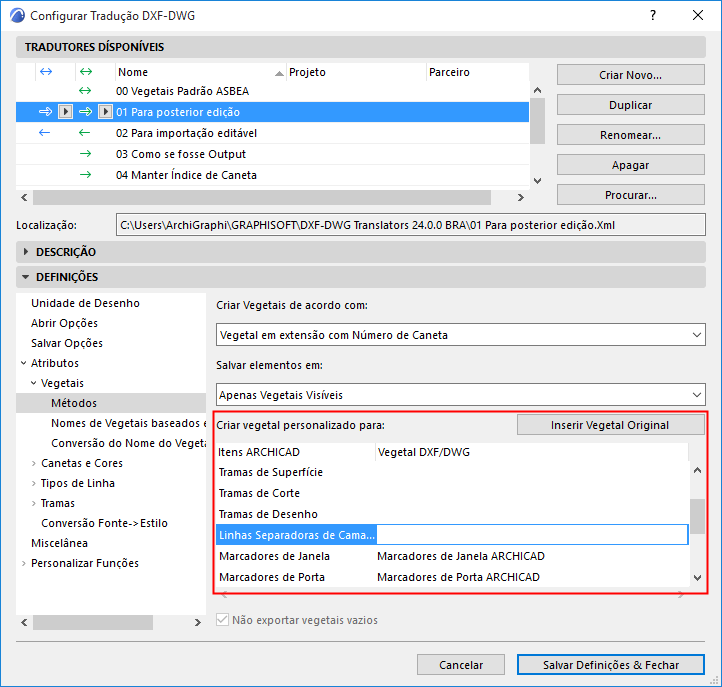Viewport: 722px width, 687px height.
Task: Click the second play-button box beside 01 Para posterior edição
Action: (105, 111)
